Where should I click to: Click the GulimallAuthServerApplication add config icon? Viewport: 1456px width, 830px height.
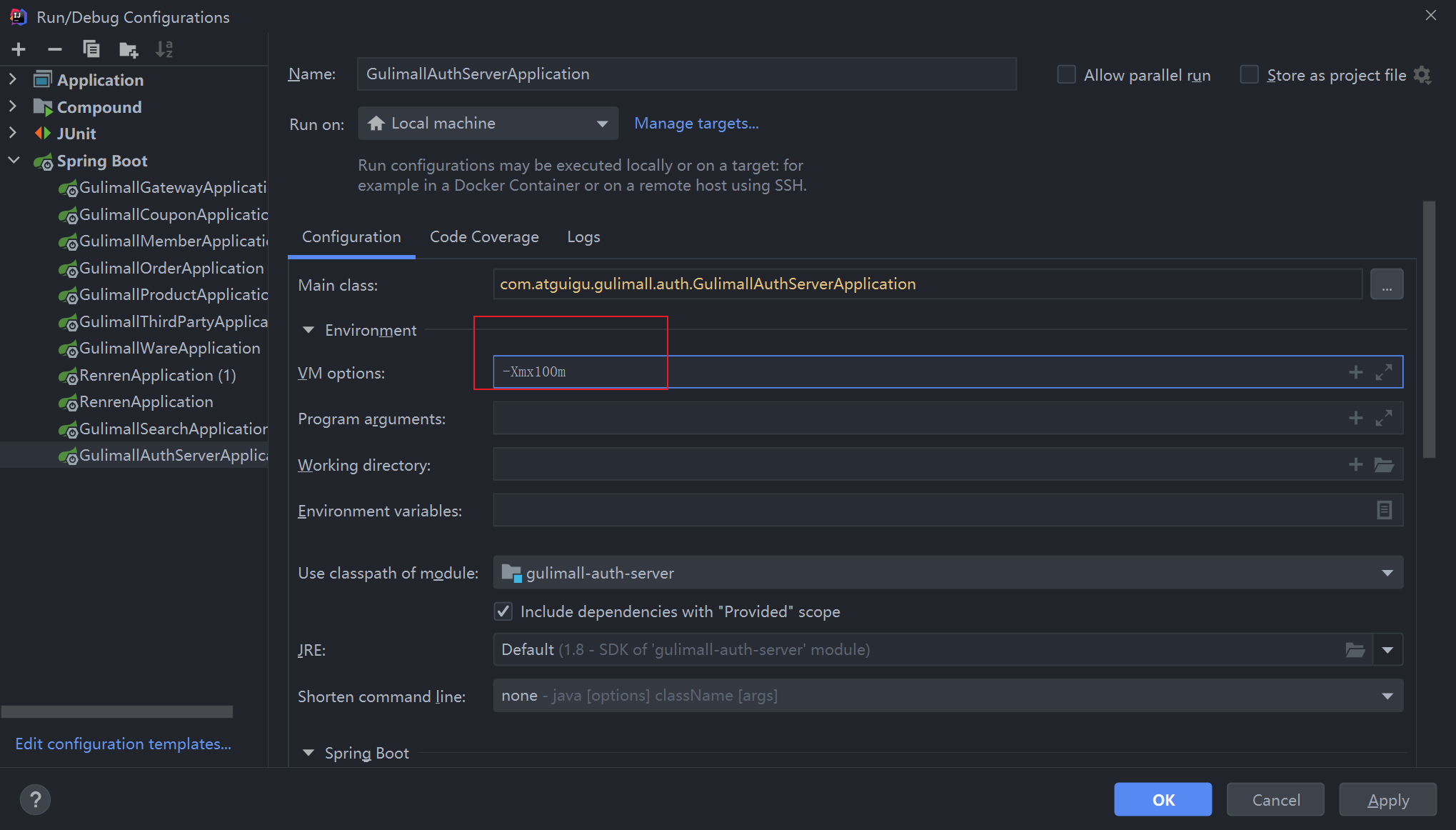point(17,48)
